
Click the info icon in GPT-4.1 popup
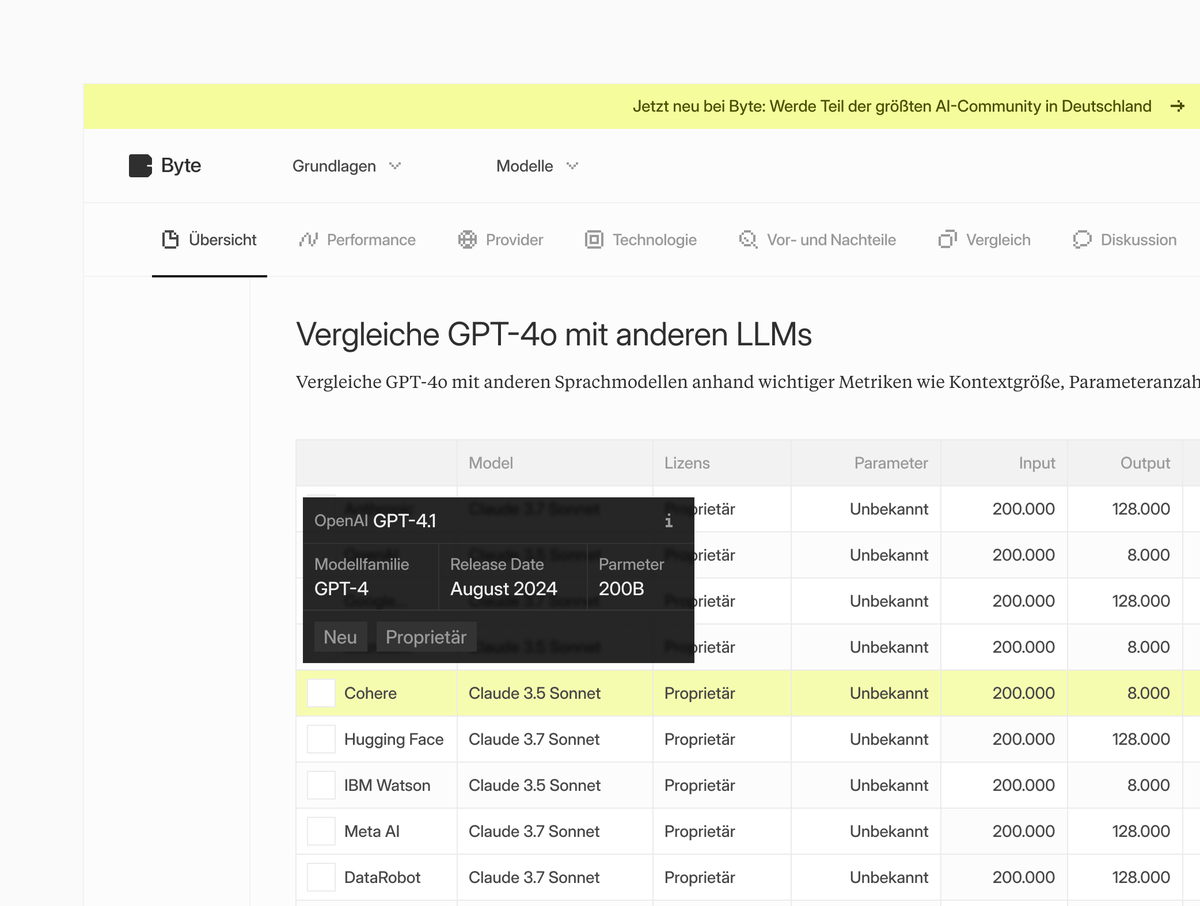click(x=669, y=521)
